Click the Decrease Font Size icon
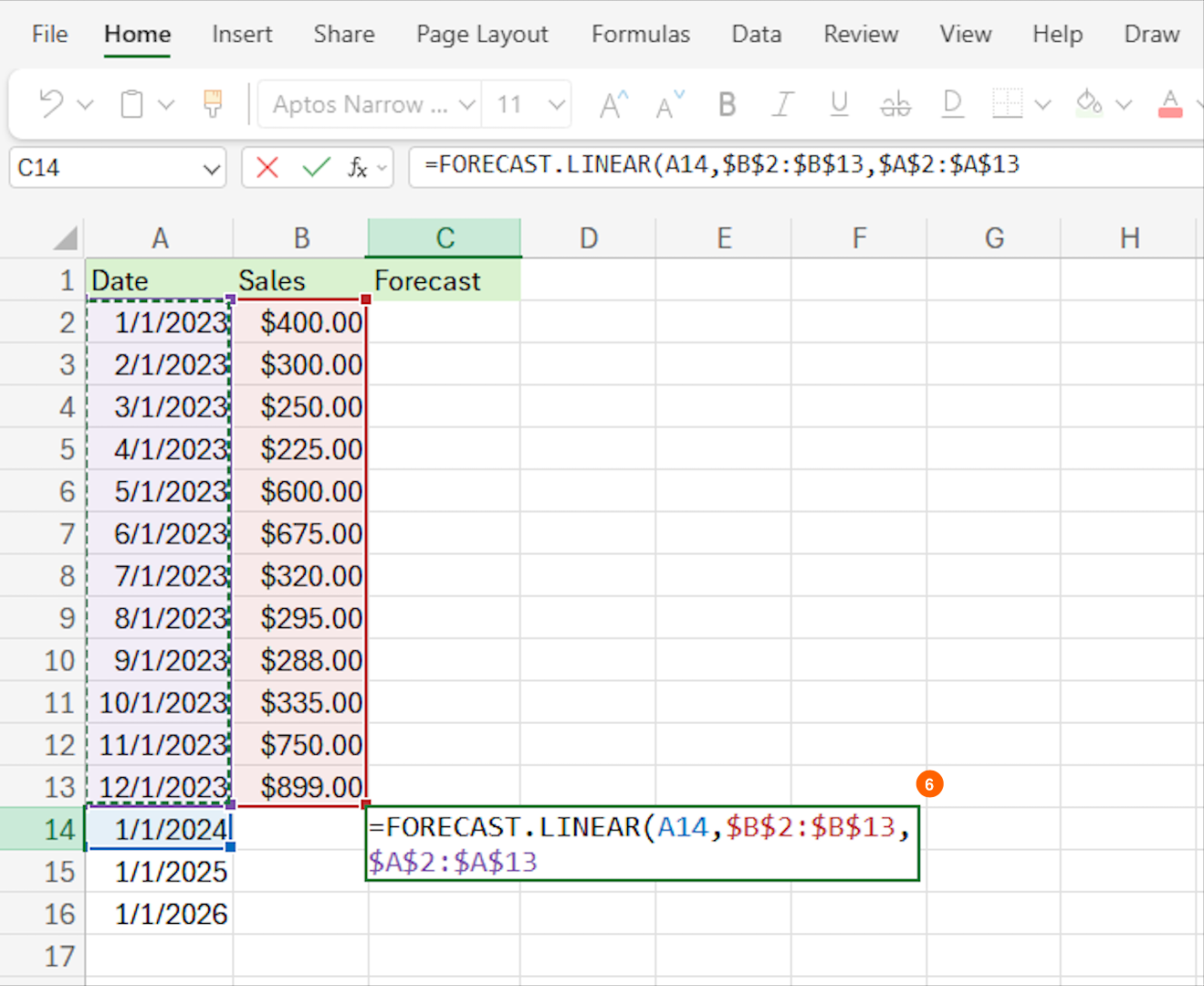Image resolution: width=1204 pixels, height=986 pixels. pyautogui.click(x=670, y=105)
